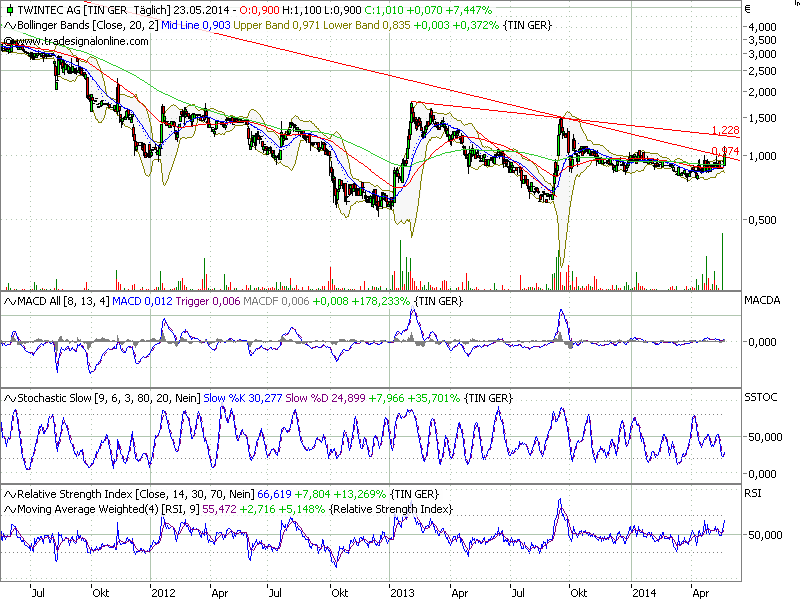
Task: Click the 0,500 price axis label
Action: tap(762, 220)
